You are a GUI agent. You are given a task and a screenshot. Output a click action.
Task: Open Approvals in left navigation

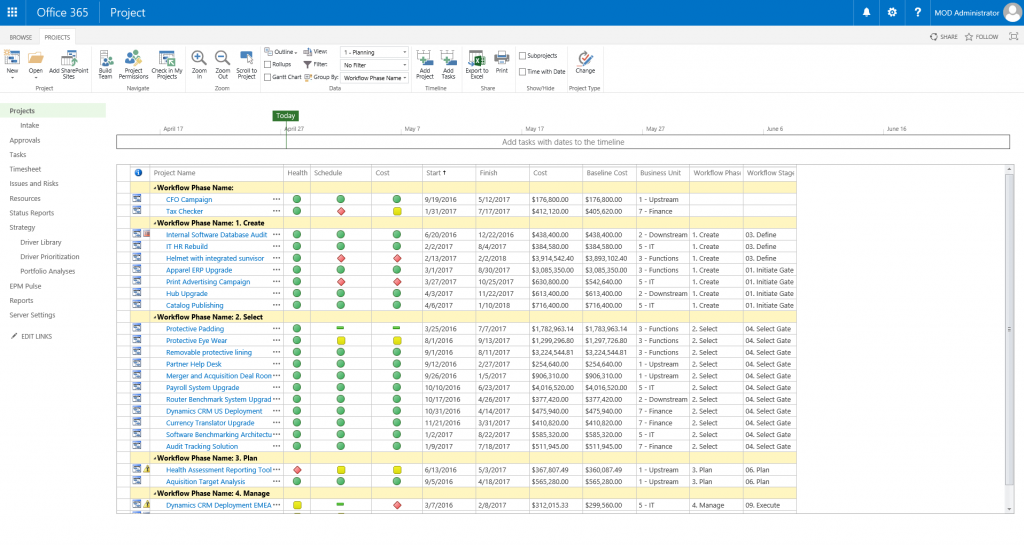tap(25, 140)
